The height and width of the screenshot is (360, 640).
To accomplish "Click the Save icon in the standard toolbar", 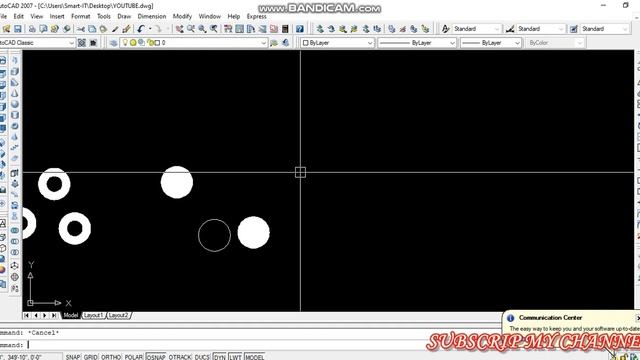I will click(x=18, y=29).
